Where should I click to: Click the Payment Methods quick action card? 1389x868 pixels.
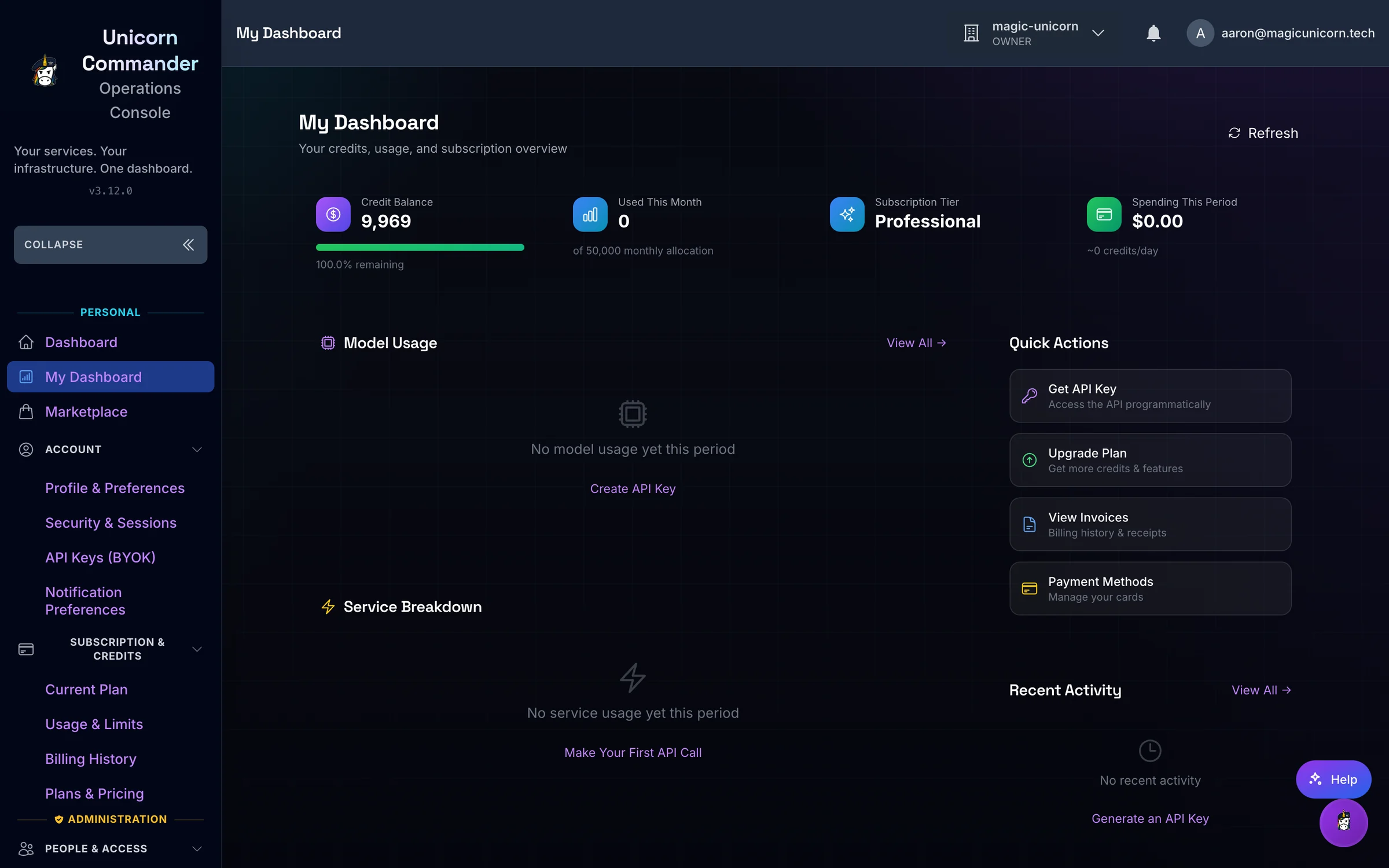click(1150, 589)
